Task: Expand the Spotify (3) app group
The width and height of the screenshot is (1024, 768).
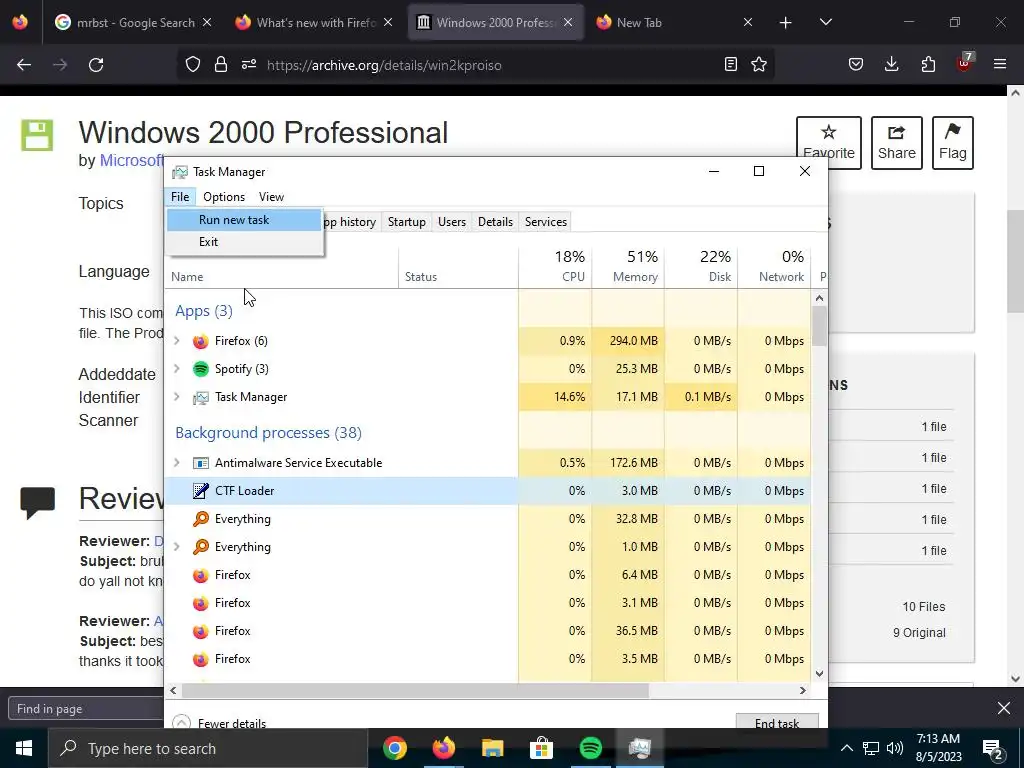Action: click(176, 369)
